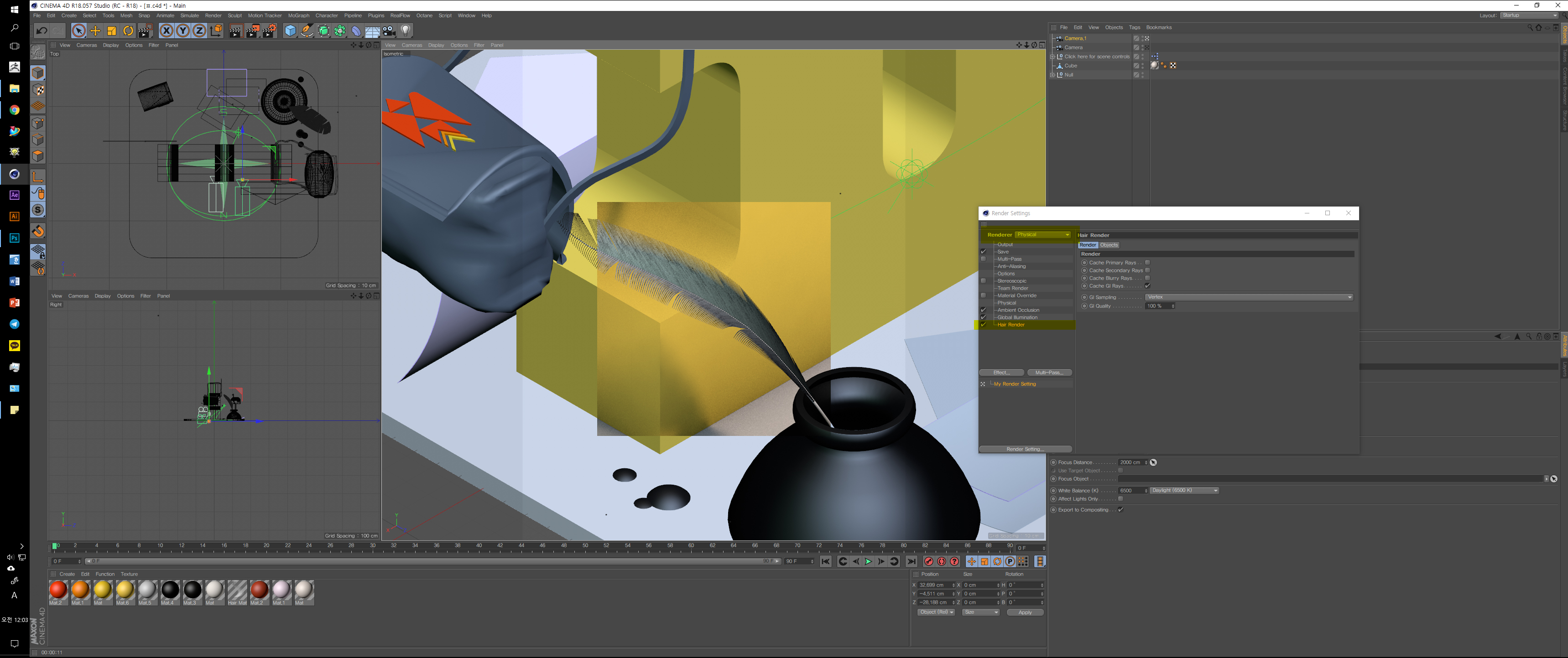Open the Subdivision Surface generator icon

pos(324,31)
